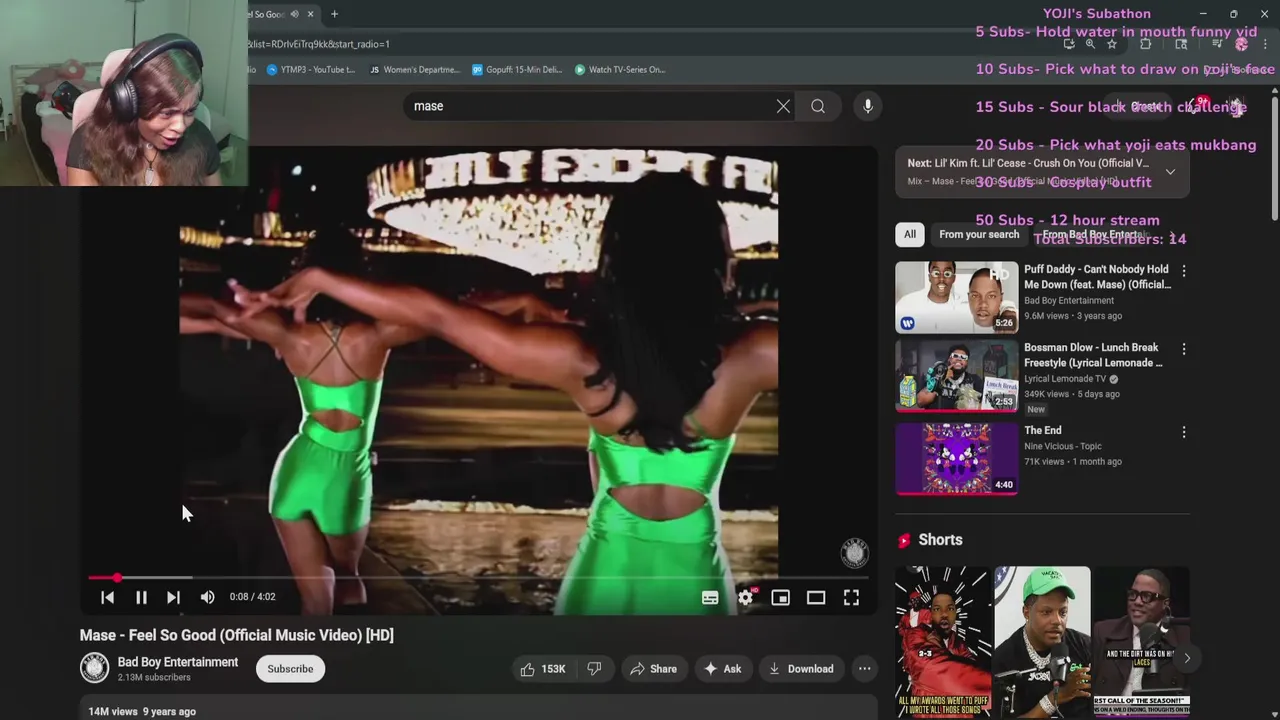
Task: Switch to miniplayer mode
Action: [x=780, y=597]
